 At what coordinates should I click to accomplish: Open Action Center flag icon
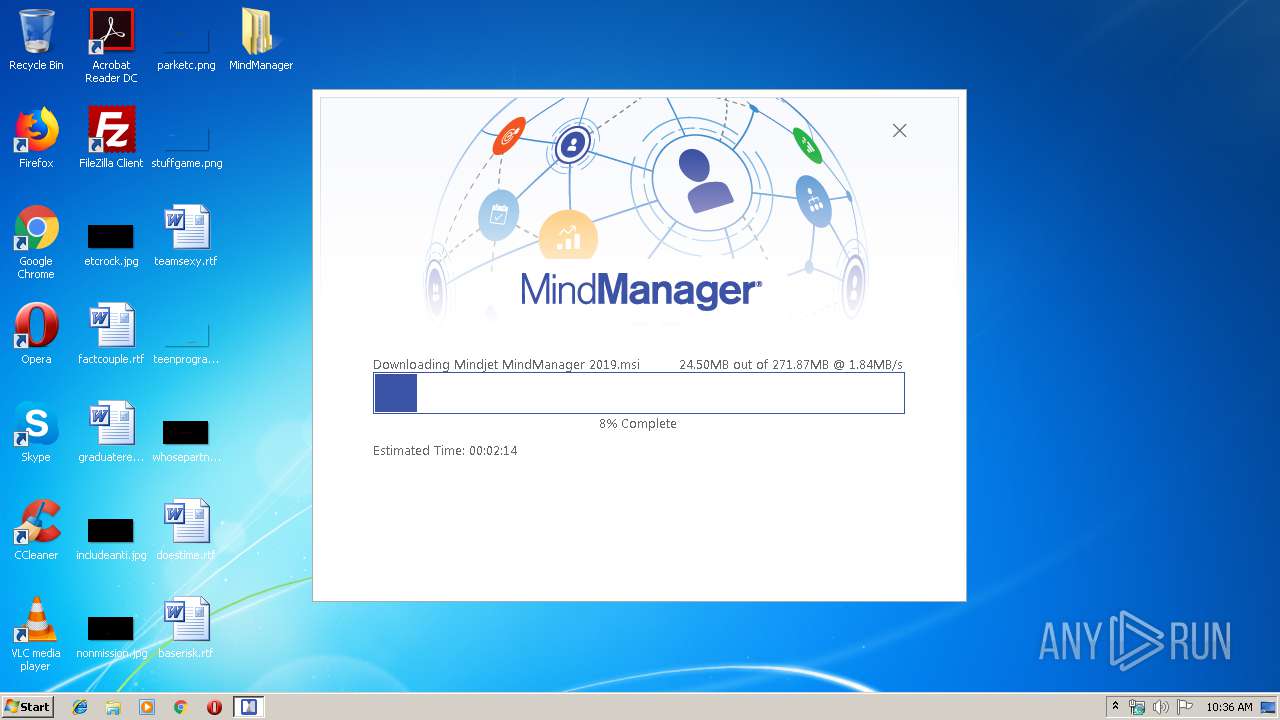(x=1184, y=707)
